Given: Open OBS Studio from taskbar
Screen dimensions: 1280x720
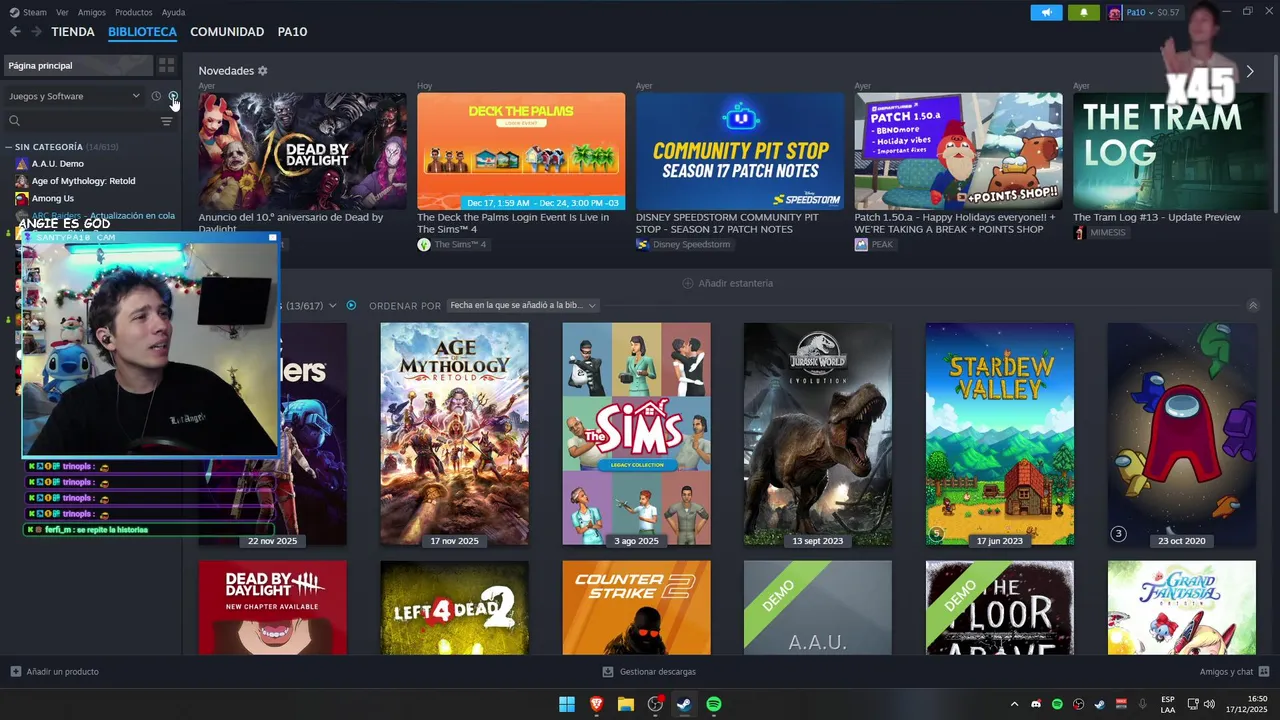Looking at the screenshot, I should tap(655, 704).
